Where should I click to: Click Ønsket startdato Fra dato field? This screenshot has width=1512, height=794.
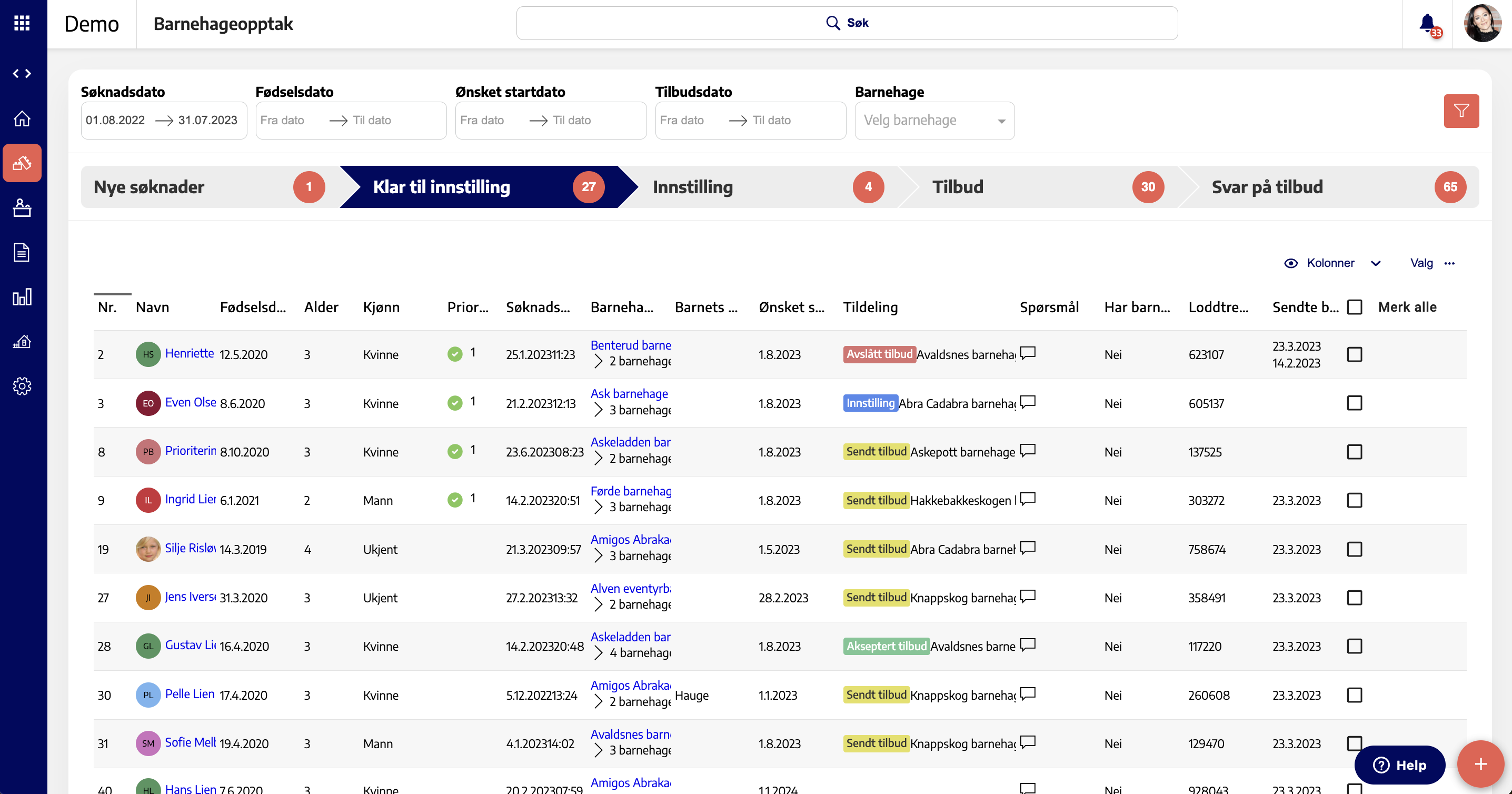coord(491,120)
